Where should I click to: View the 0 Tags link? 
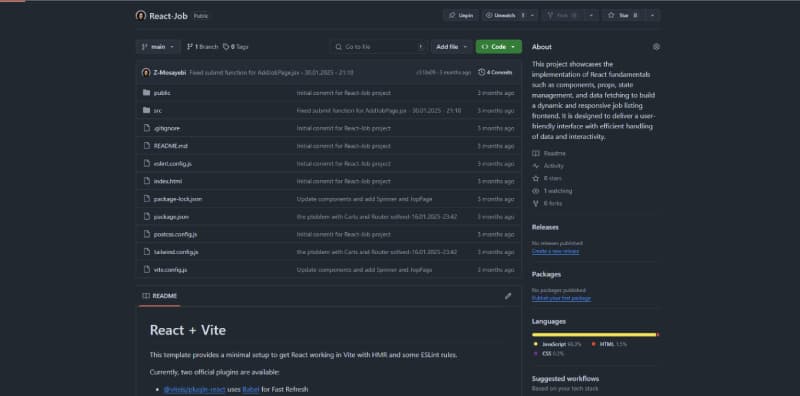click(x=236, y=47)
